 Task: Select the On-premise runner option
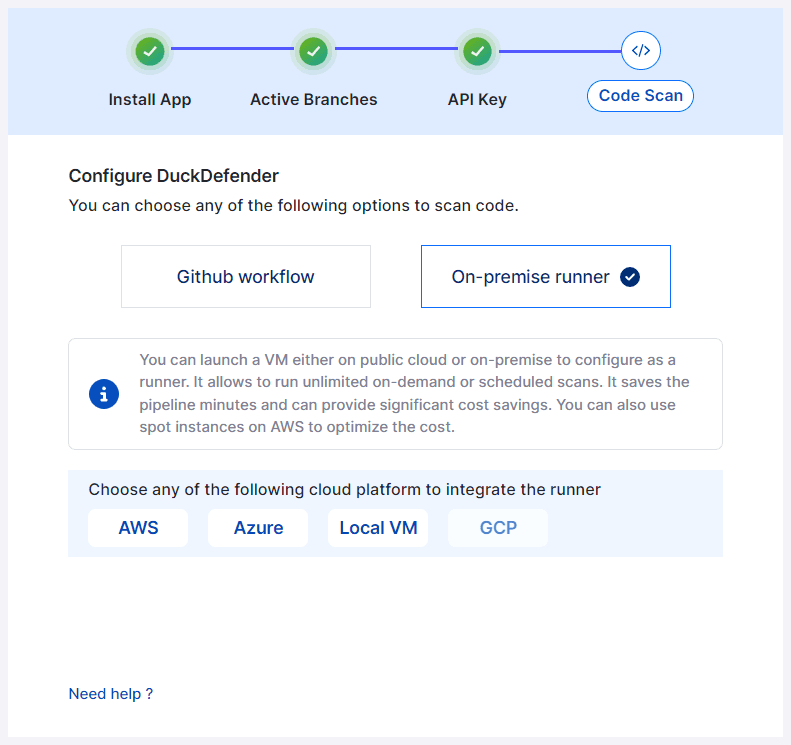[546, 276]
